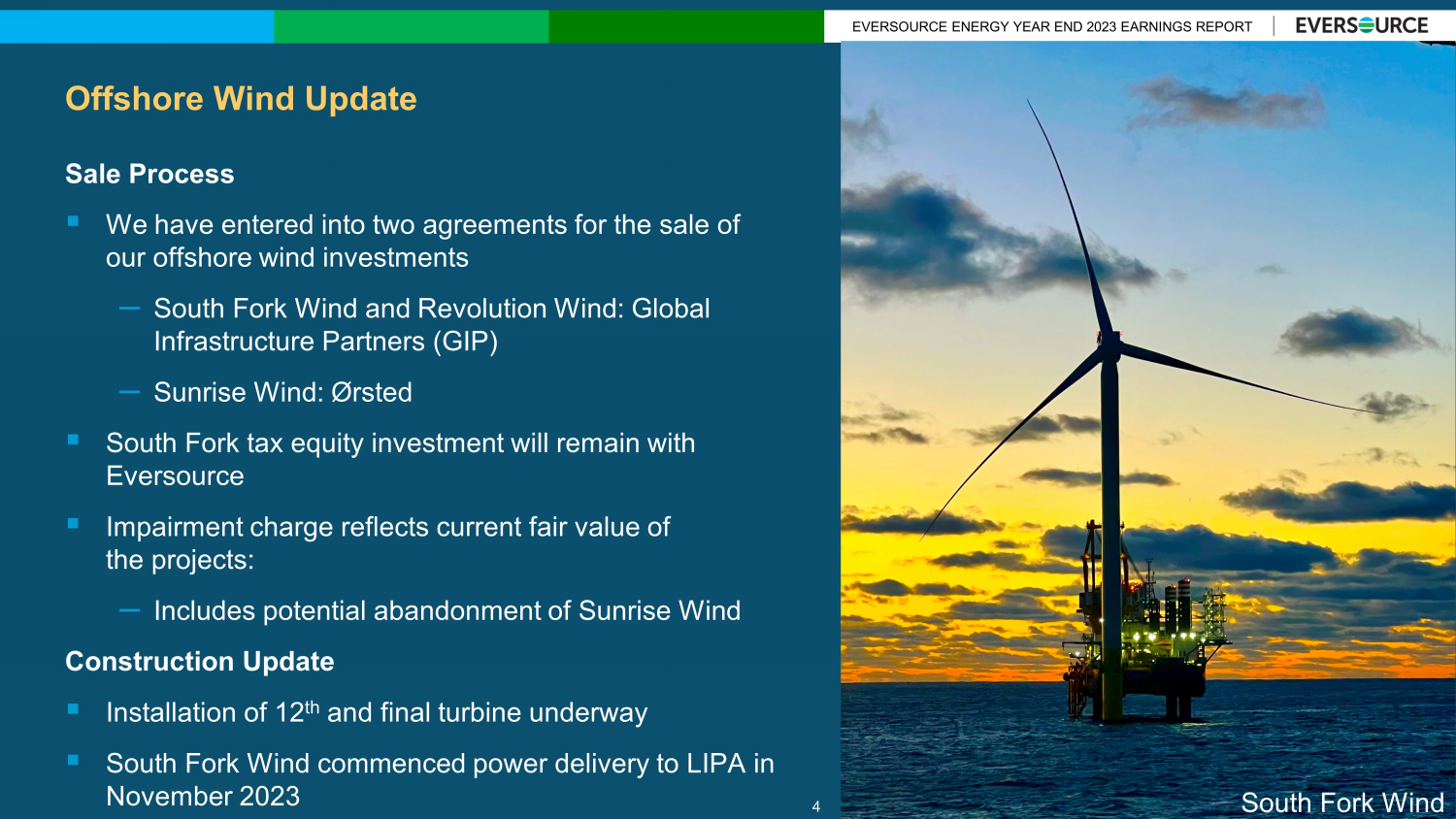Viewport: 1456px width, 819px height.
Task: Select the Offshore Wind Update title
Action: click(x=241, y=99)
